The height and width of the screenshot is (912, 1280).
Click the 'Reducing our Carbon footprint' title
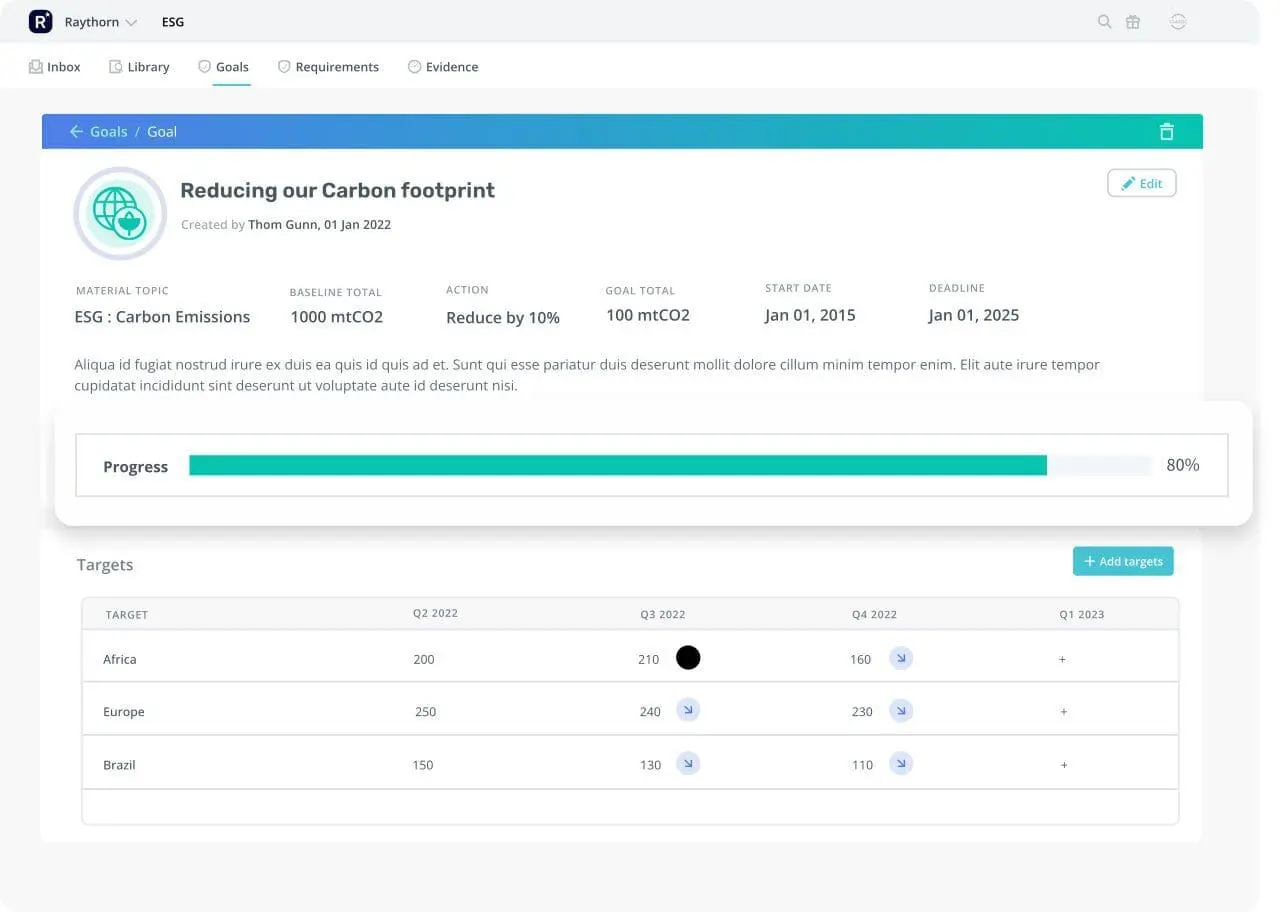click(x=337, y=190)
